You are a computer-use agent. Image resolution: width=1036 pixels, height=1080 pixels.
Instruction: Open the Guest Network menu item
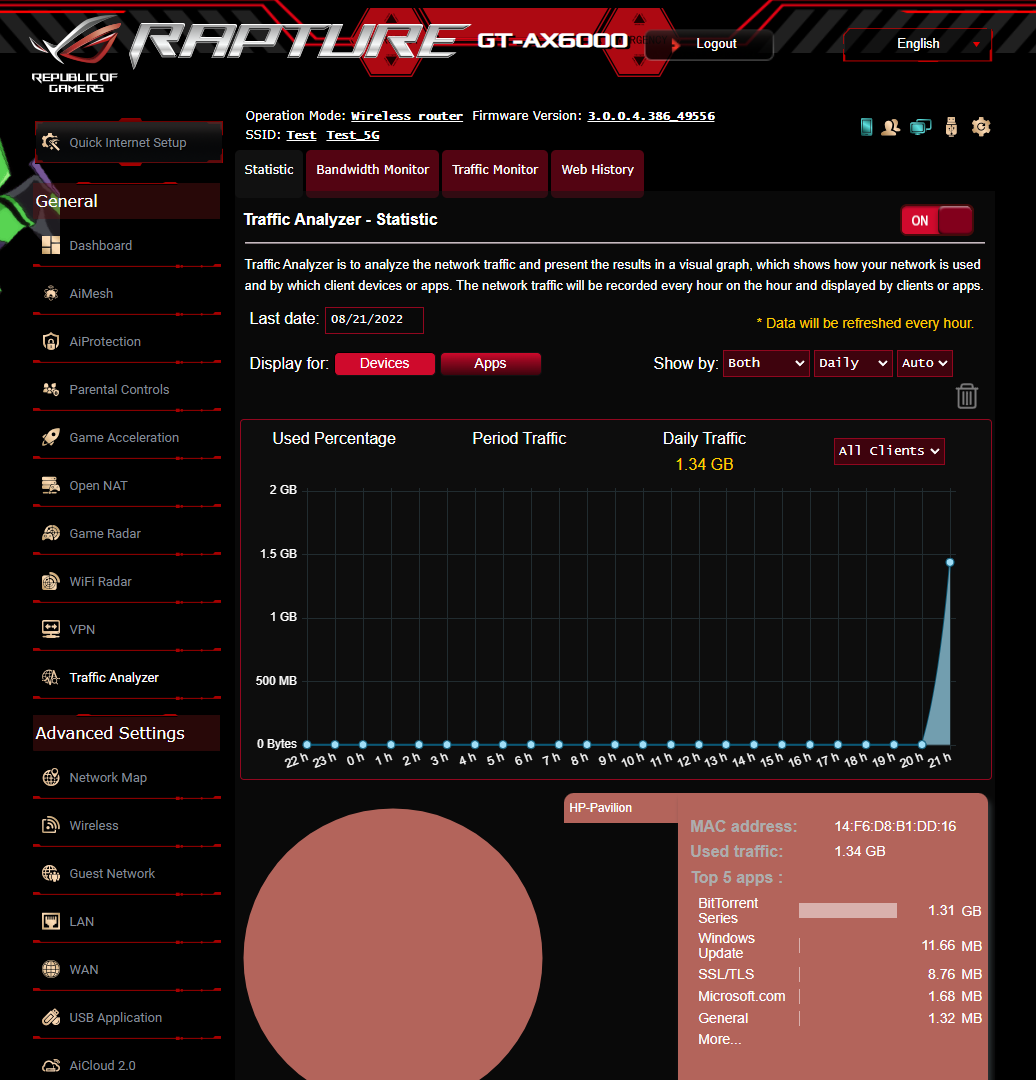[x=112, y=873]
